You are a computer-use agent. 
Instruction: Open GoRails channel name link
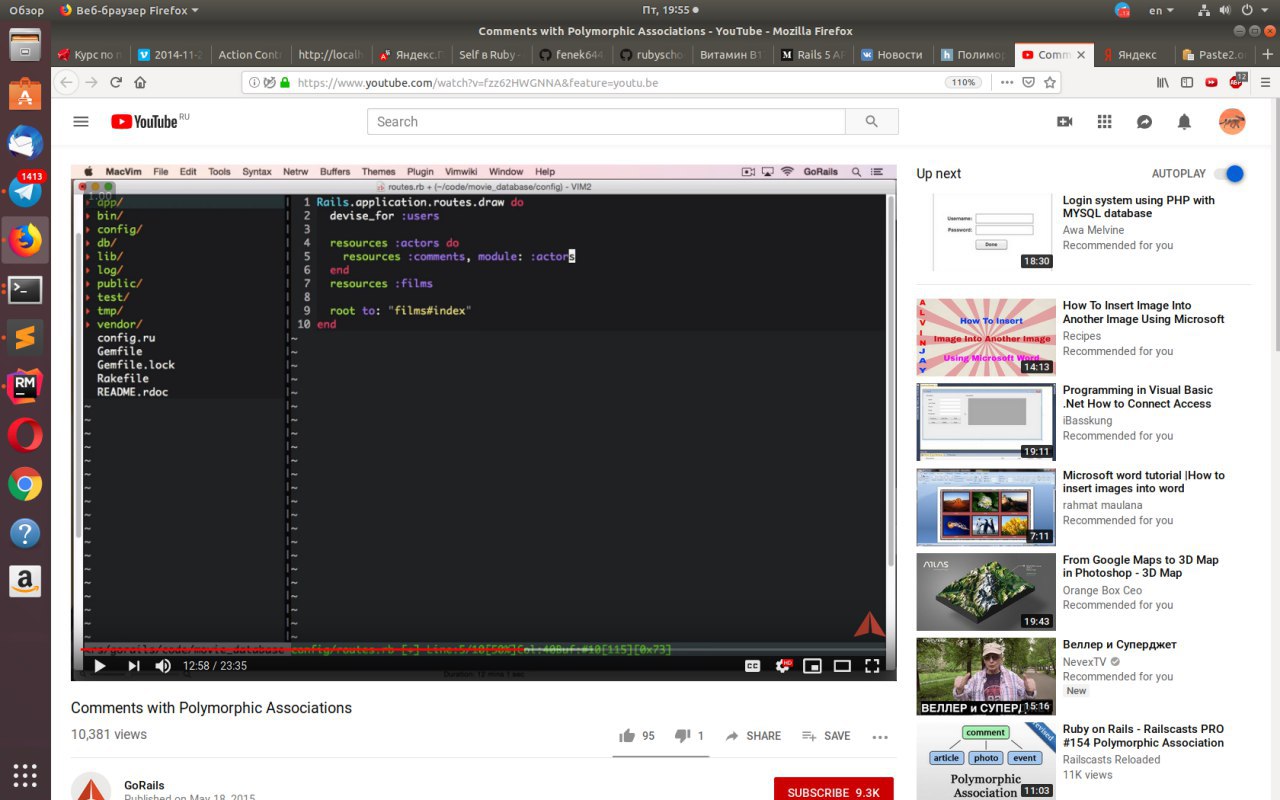[144, 785]
